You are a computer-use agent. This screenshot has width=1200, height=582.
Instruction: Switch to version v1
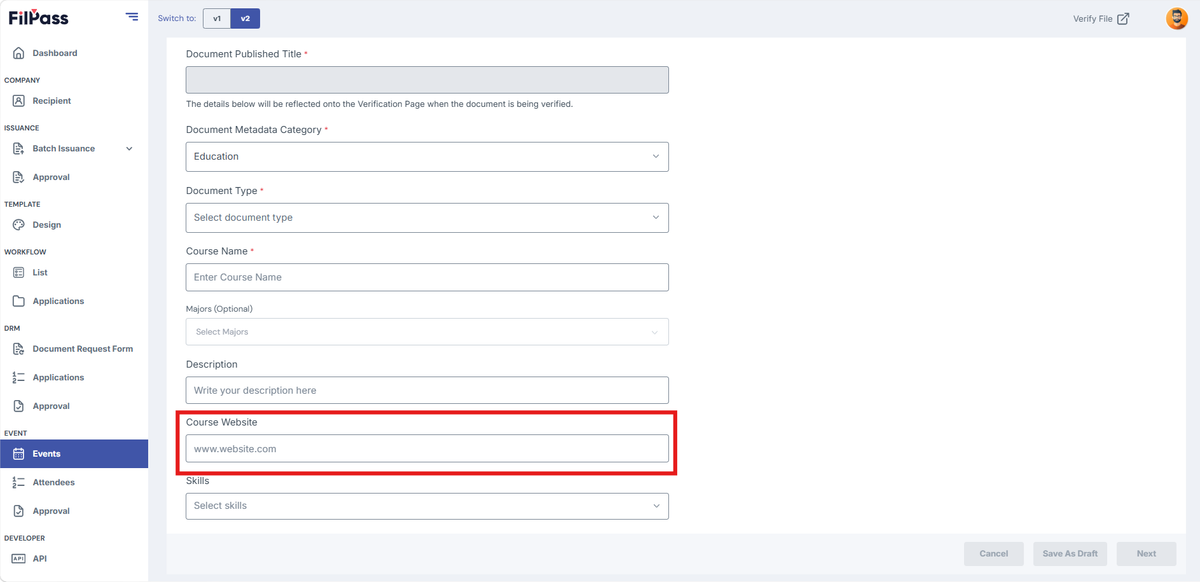[217, 18]
